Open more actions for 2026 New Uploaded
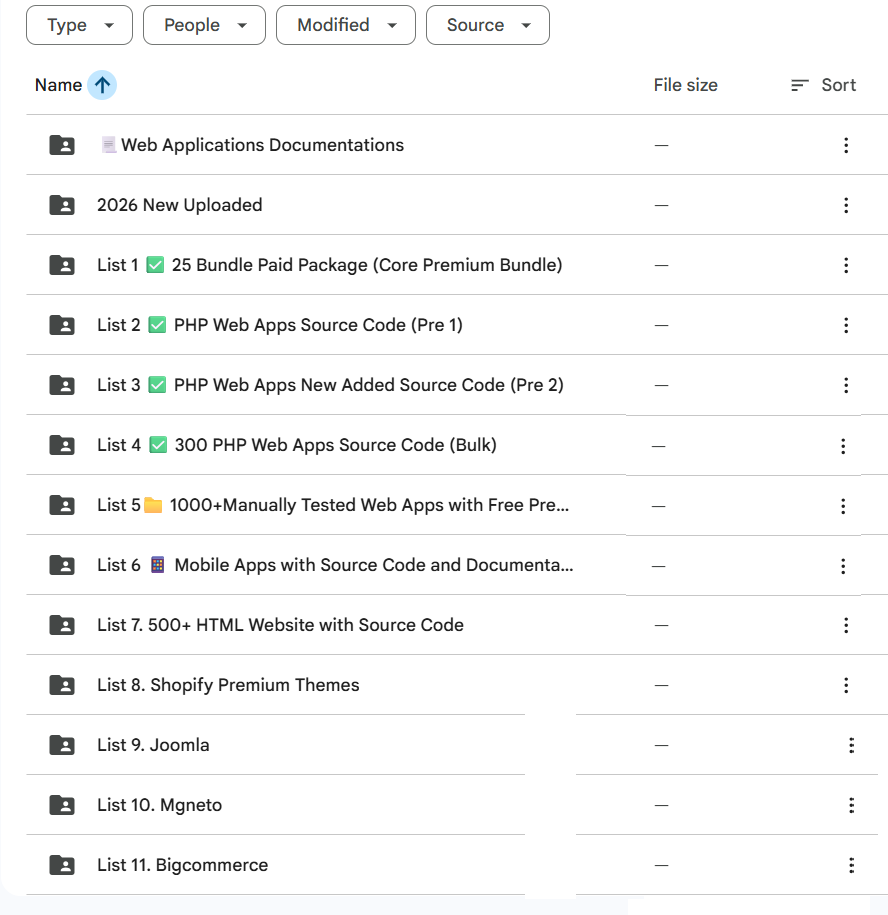The height and width of the screenshot is (915, 888). click(846, 205)
